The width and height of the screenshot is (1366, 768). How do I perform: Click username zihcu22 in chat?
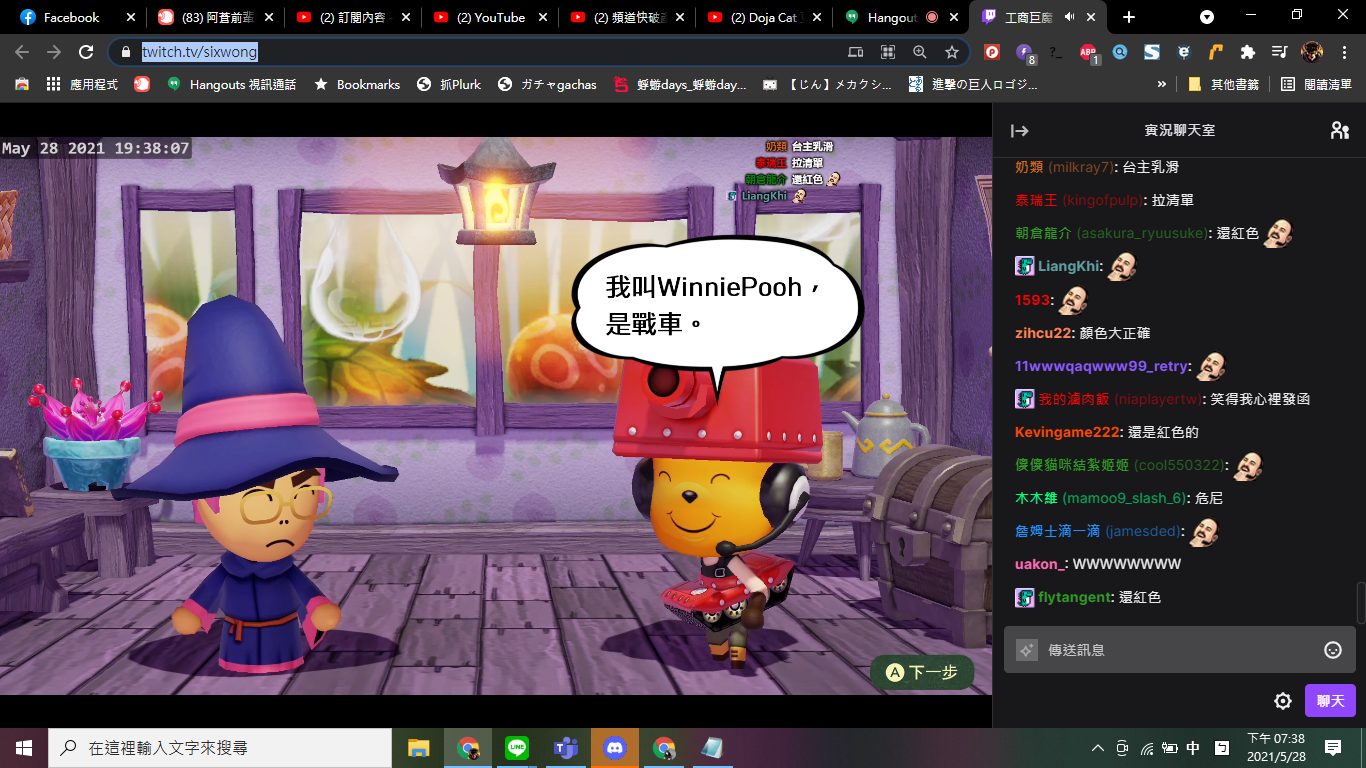tap(1043, 333)
